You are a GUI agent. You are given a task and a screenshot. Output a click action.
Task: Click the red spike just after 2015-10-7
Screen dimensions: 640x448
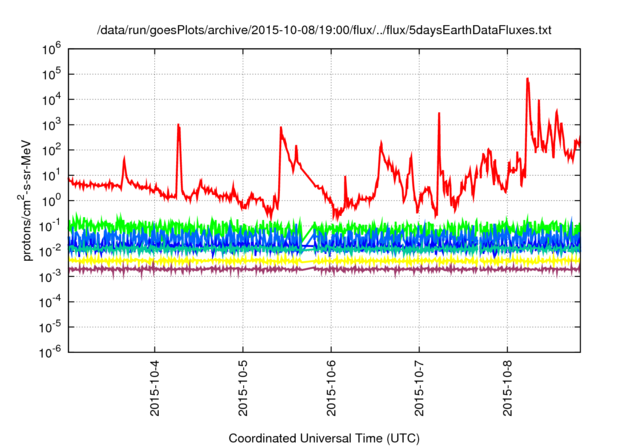point(439,114)
